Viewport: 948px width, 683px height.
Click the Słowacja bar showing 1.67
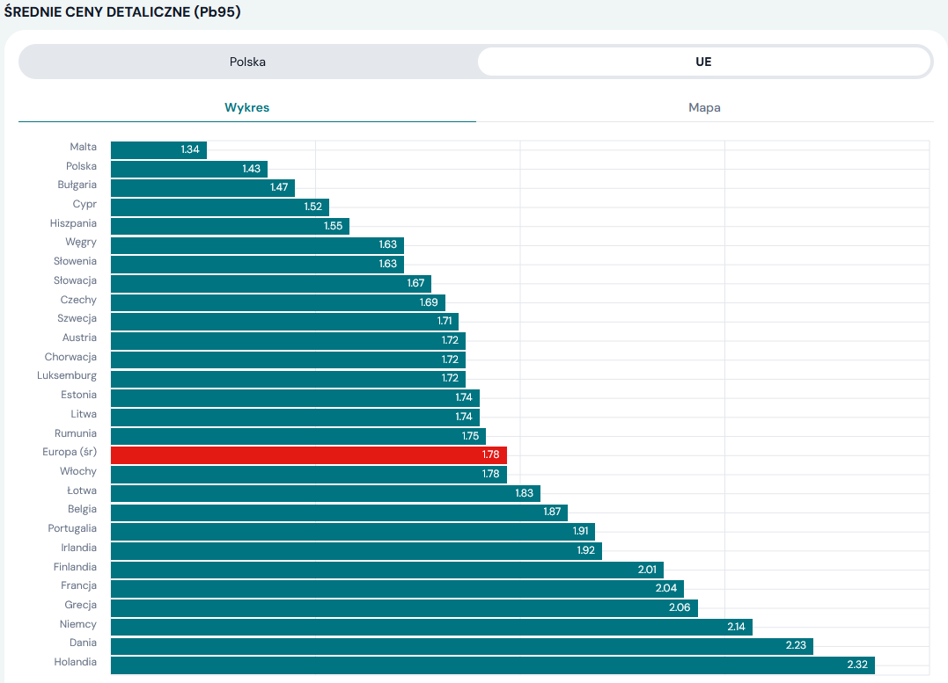271,283
